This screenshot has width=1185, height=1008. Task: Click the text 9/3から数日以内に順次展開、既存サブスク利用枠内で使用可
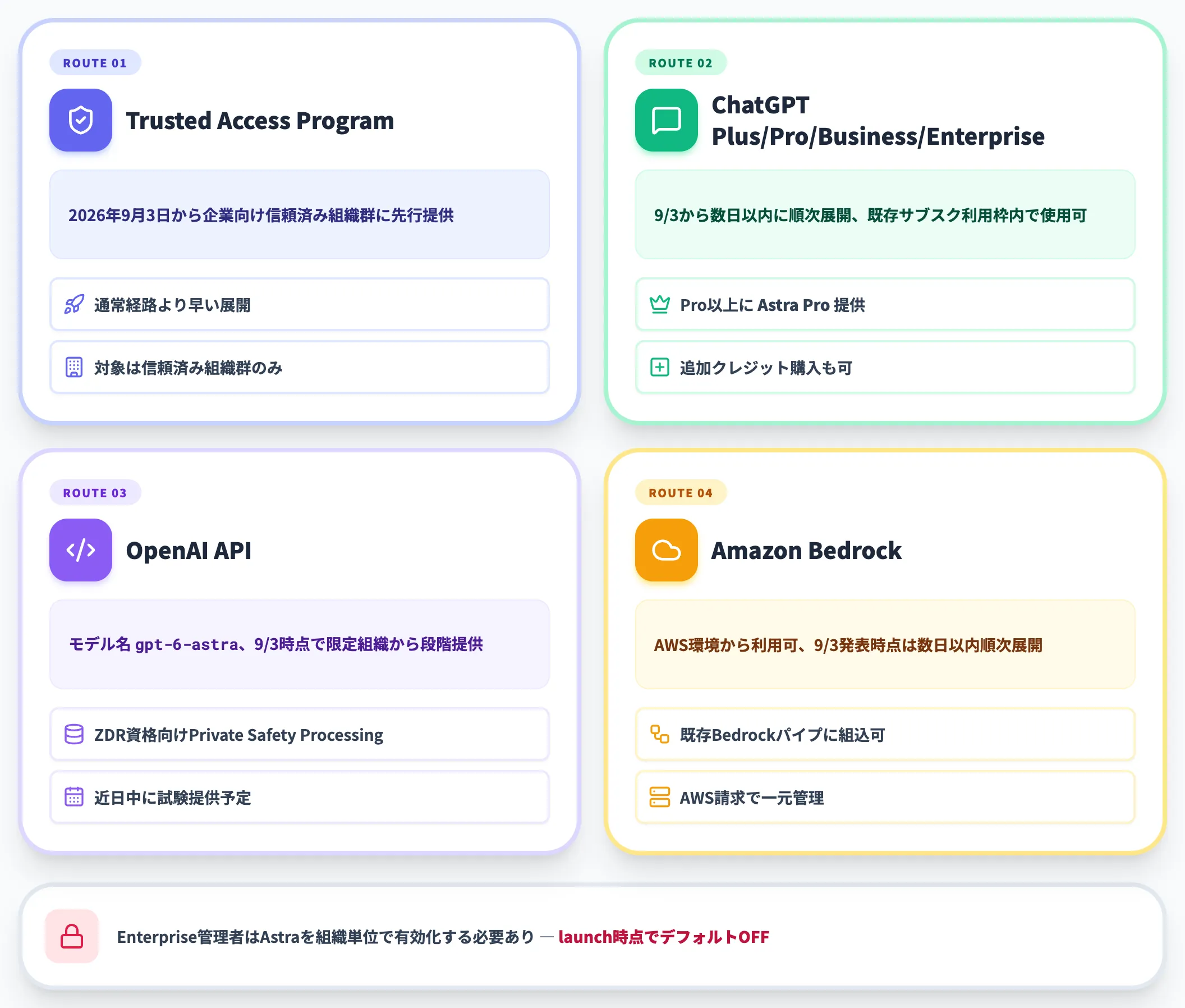(870, 216)
